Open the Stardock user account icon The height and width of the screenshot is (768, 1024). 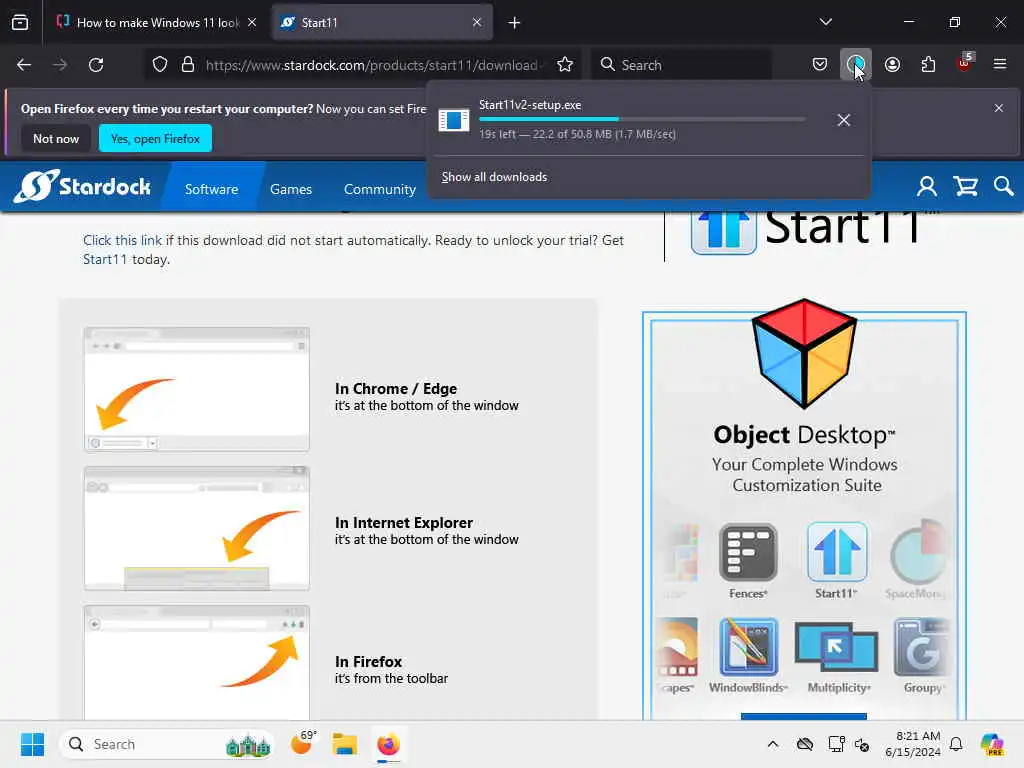[x=927, y=187]
